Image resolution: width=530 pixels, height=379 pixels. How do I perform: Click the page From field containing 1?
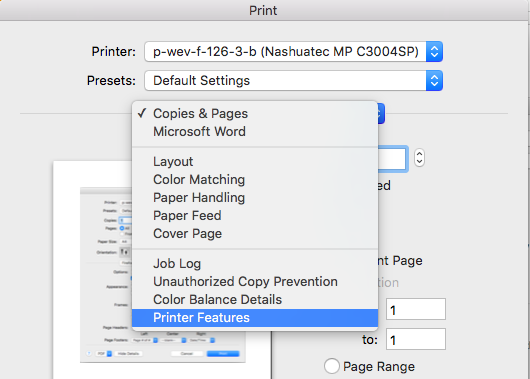click(x=416, y=309)
